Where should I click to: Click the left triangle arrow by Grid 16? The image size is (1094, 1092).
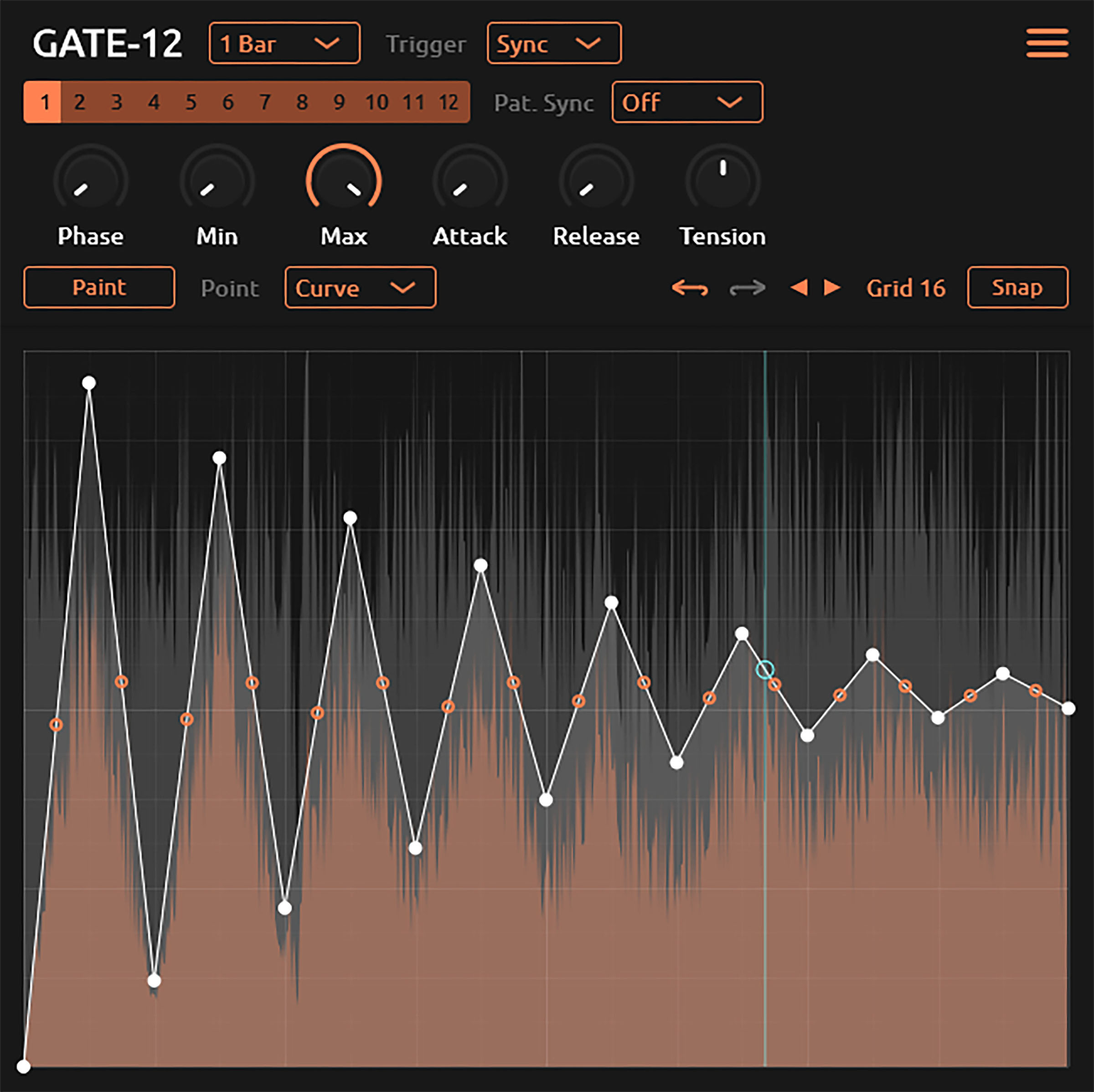(799, 288)
